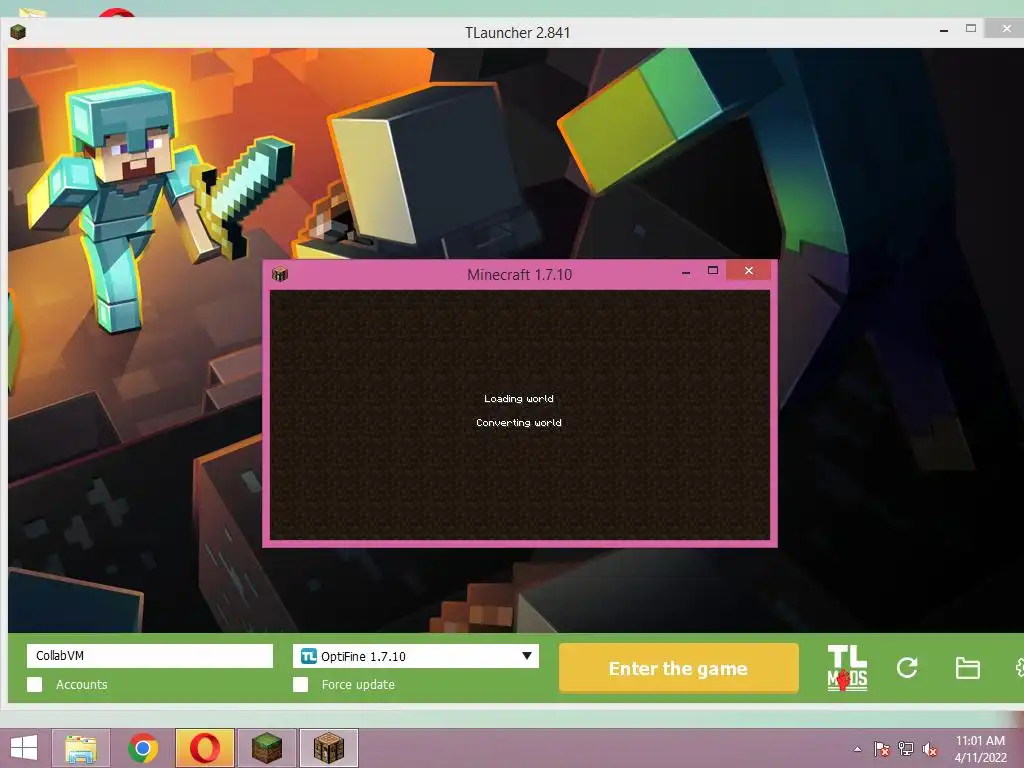Maximize the TLauncher 2.841 window

[971, 28]
